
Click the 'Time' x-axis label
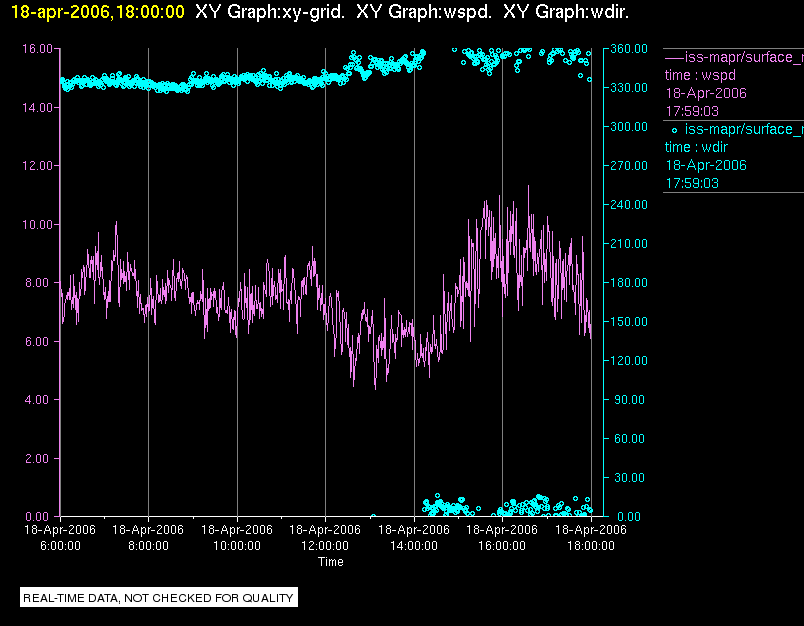(330, 562)
